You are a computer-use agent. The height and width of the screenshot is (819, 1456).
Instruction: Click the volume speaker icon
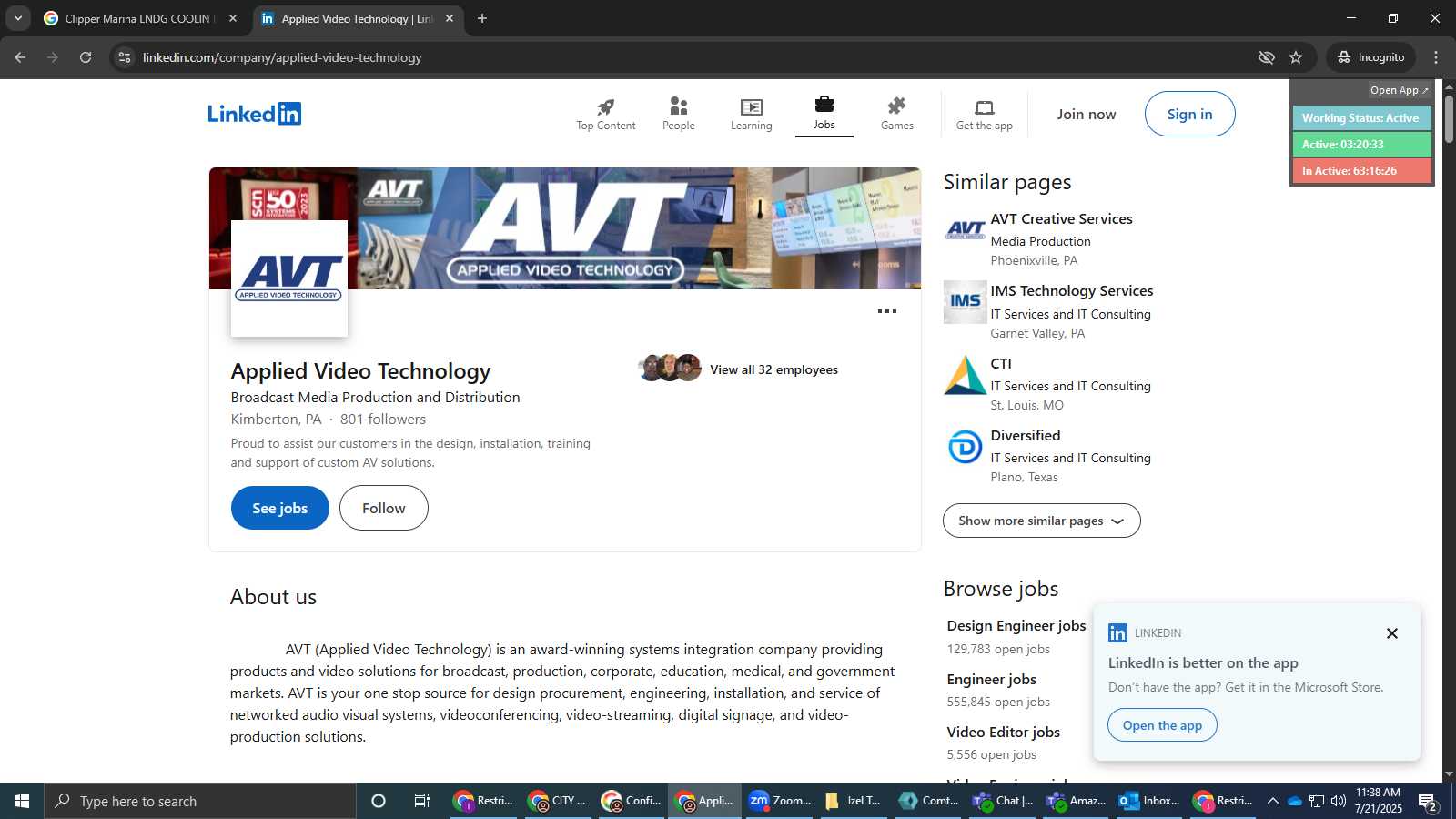pos(1338,801)
